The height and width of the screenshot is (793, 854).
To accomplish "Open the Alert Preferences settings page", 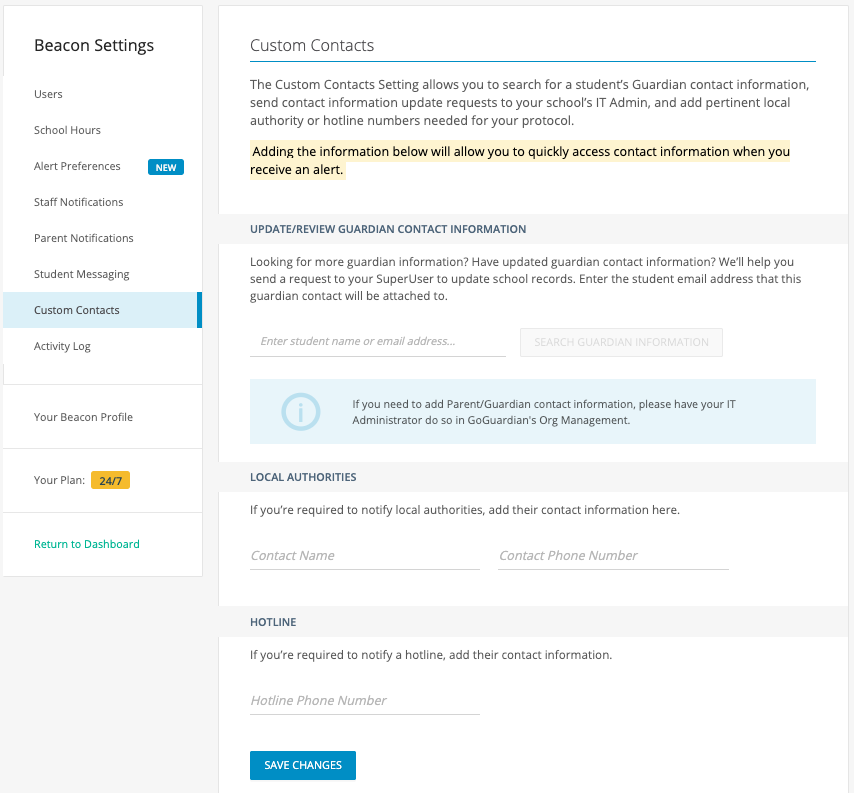I will tap(79, 166).
